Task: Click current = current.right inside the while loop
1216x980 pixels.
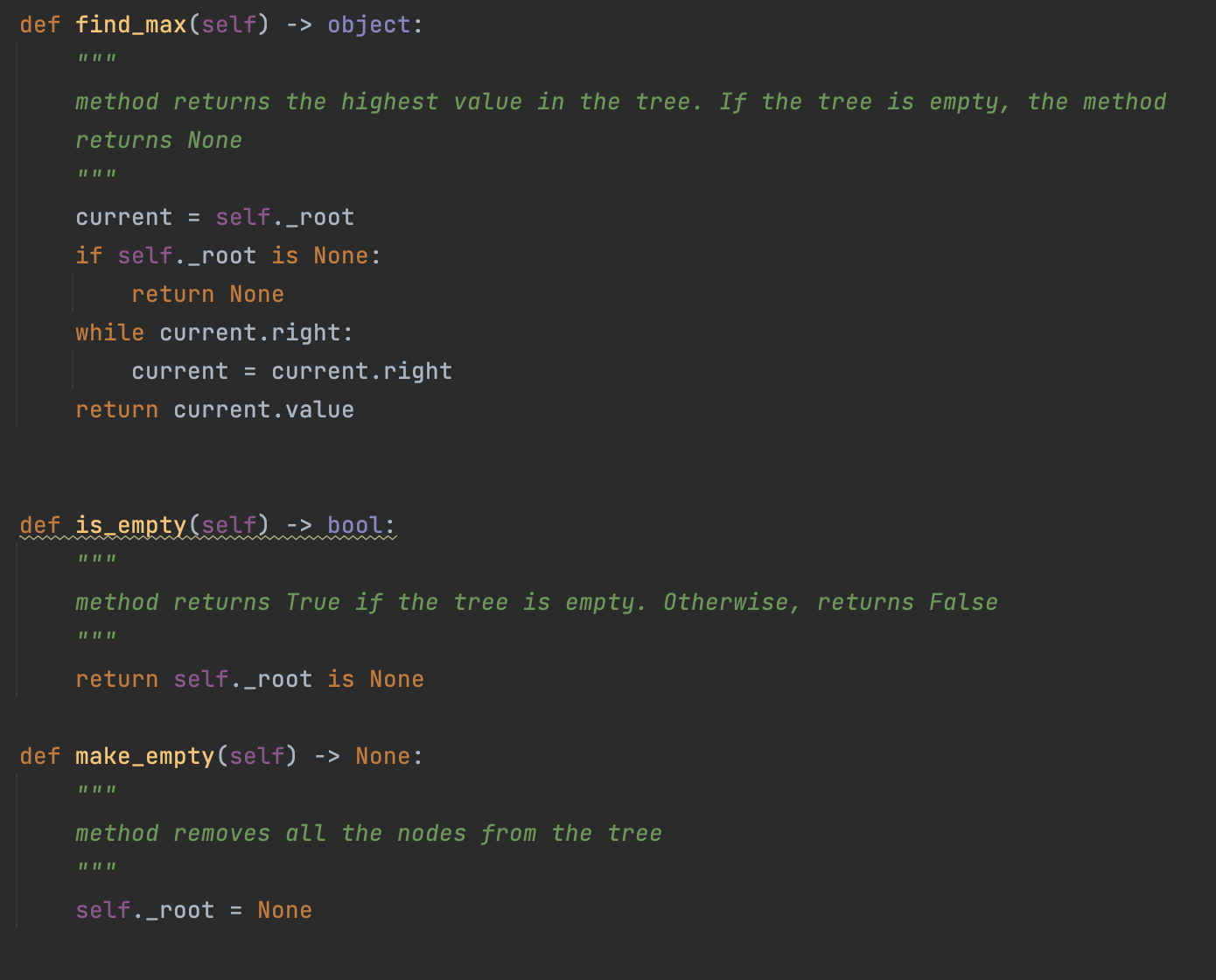Action: point(291,371)
